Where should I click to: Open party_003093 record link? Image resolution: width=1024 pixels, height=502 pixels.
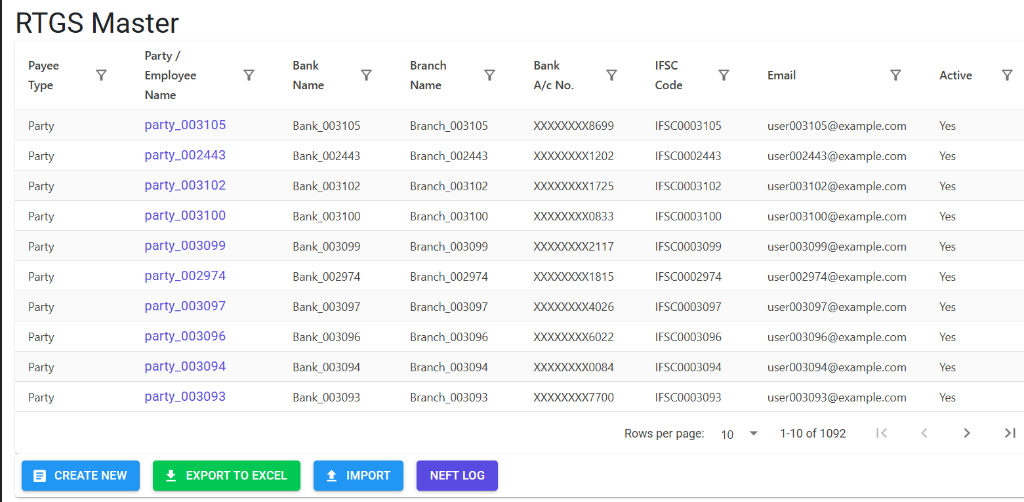coord(185,396)
